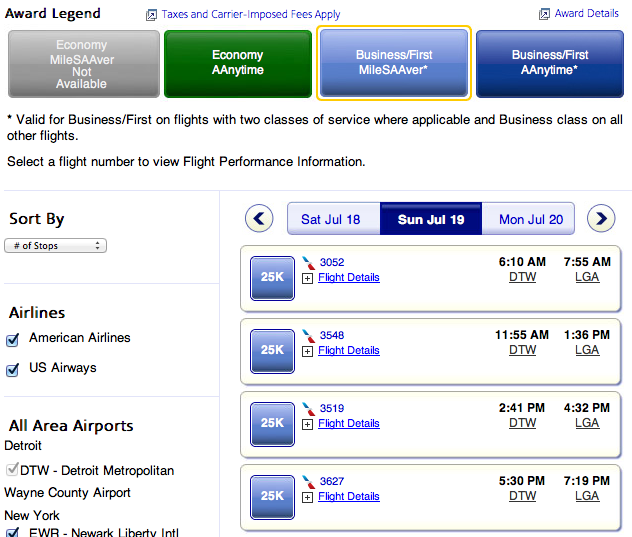Select the 25K award for flight 3052
Image resolution: width=632 pixels, height=537 pixels.
[272, 278]
